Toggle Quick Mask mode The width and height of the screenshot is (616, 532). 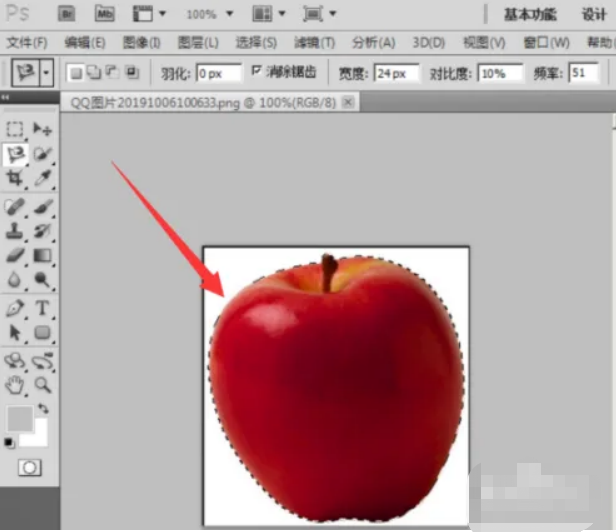(x=29, y=468)
